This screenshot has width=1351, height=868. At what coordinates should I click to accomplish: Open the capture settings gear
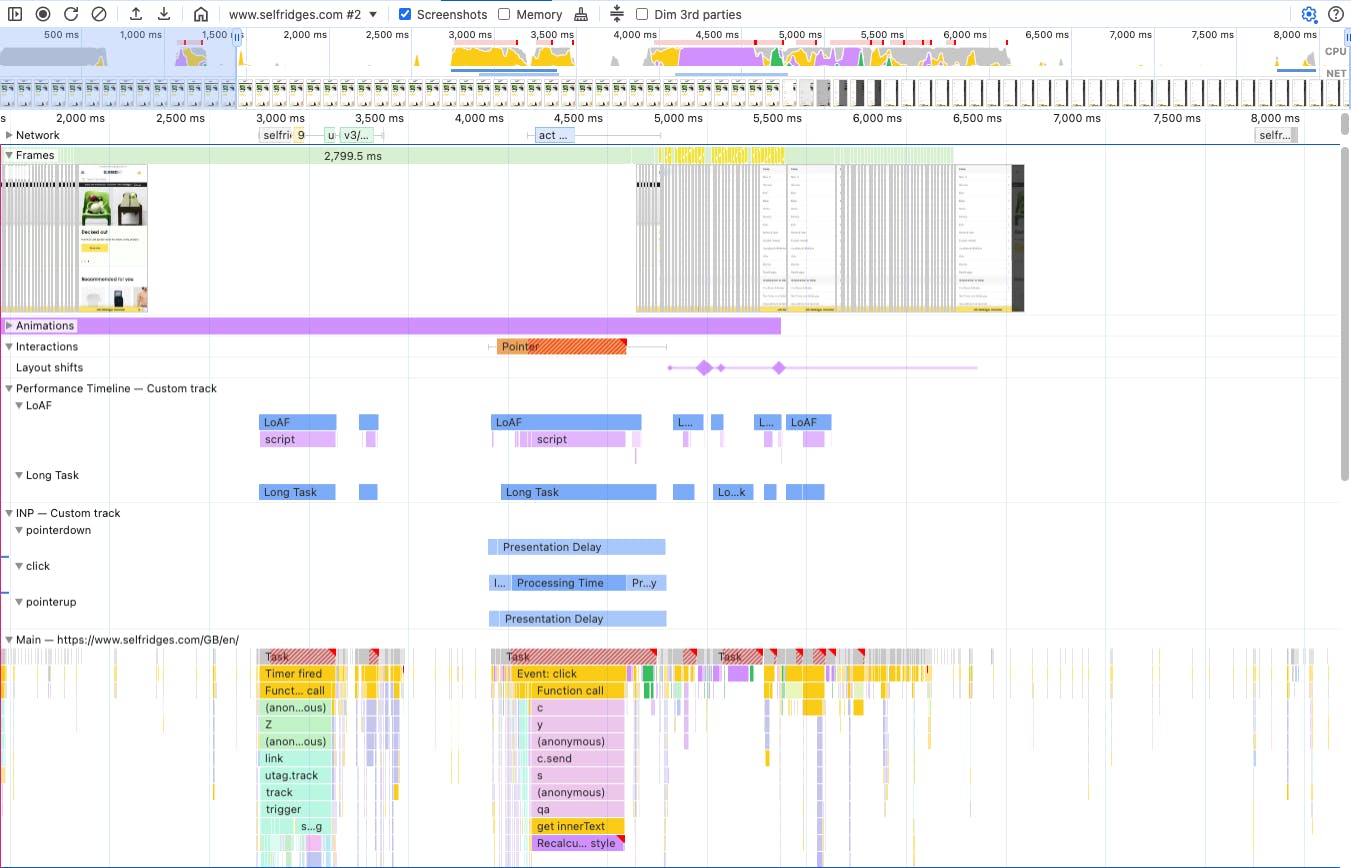(x=1308, y=14)
